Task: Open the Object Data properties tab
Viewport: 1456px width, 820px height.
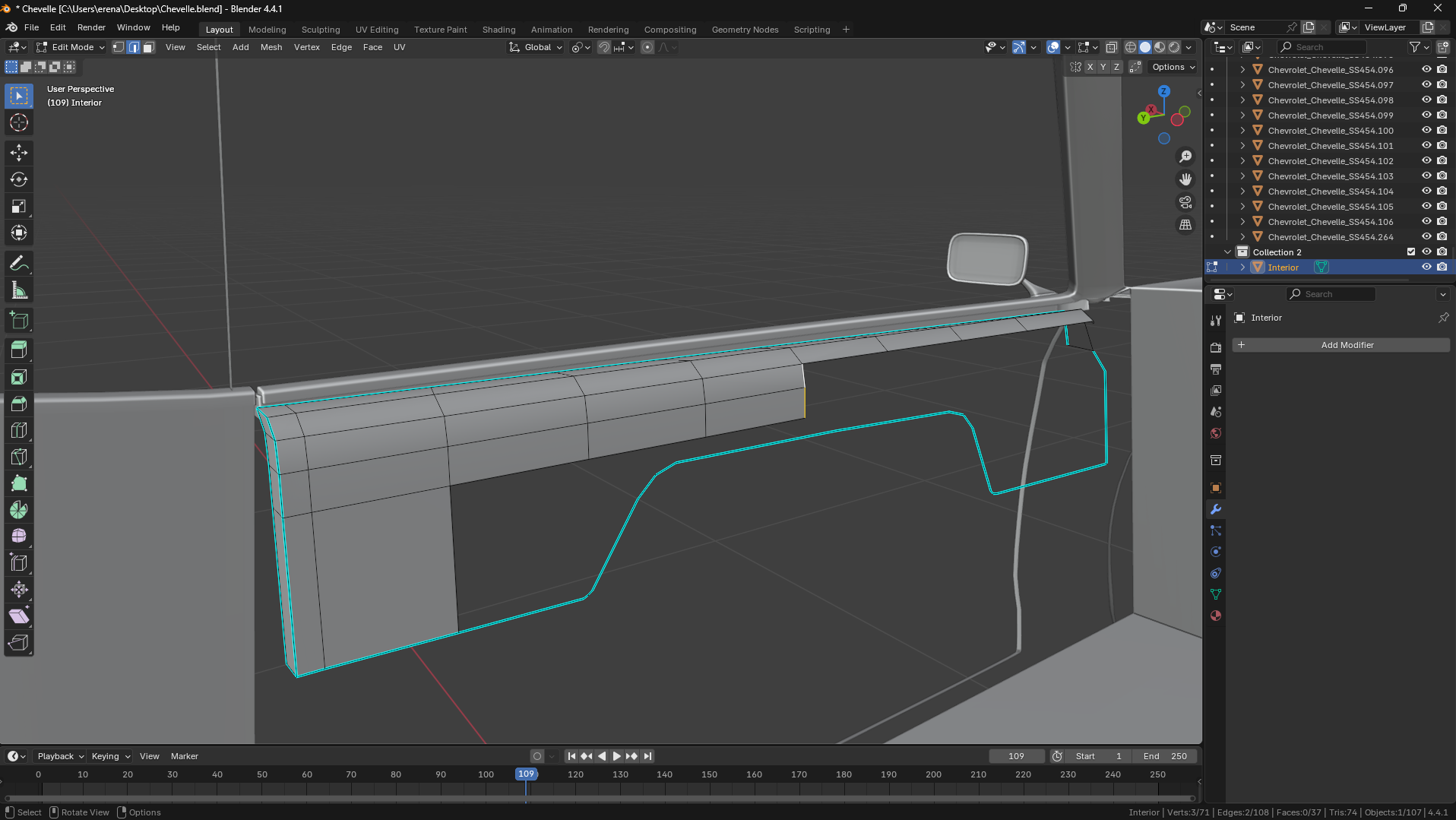Action: point(1216,594)
